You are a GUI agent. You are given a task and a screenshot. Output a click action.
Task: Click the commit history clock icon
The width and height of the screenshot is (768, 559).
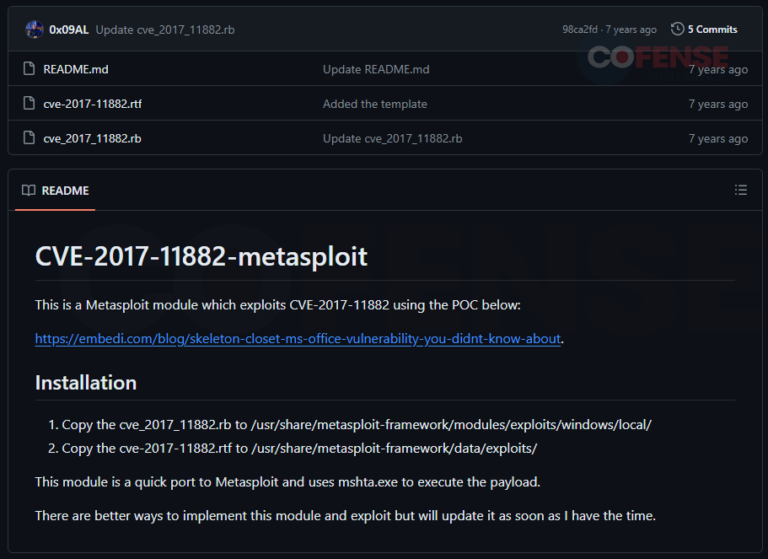[x=677, y=29]
